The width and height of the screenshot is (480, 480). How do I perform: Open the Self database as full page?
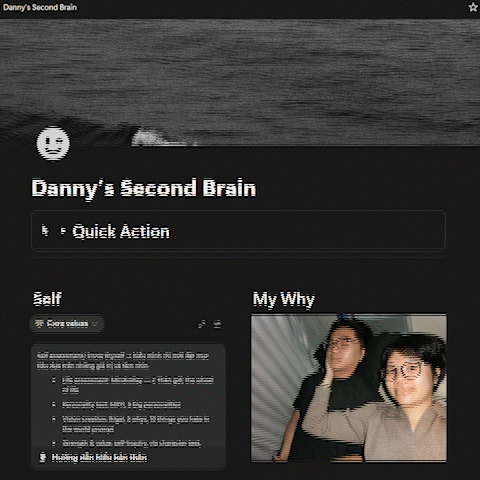coord(202,324)
